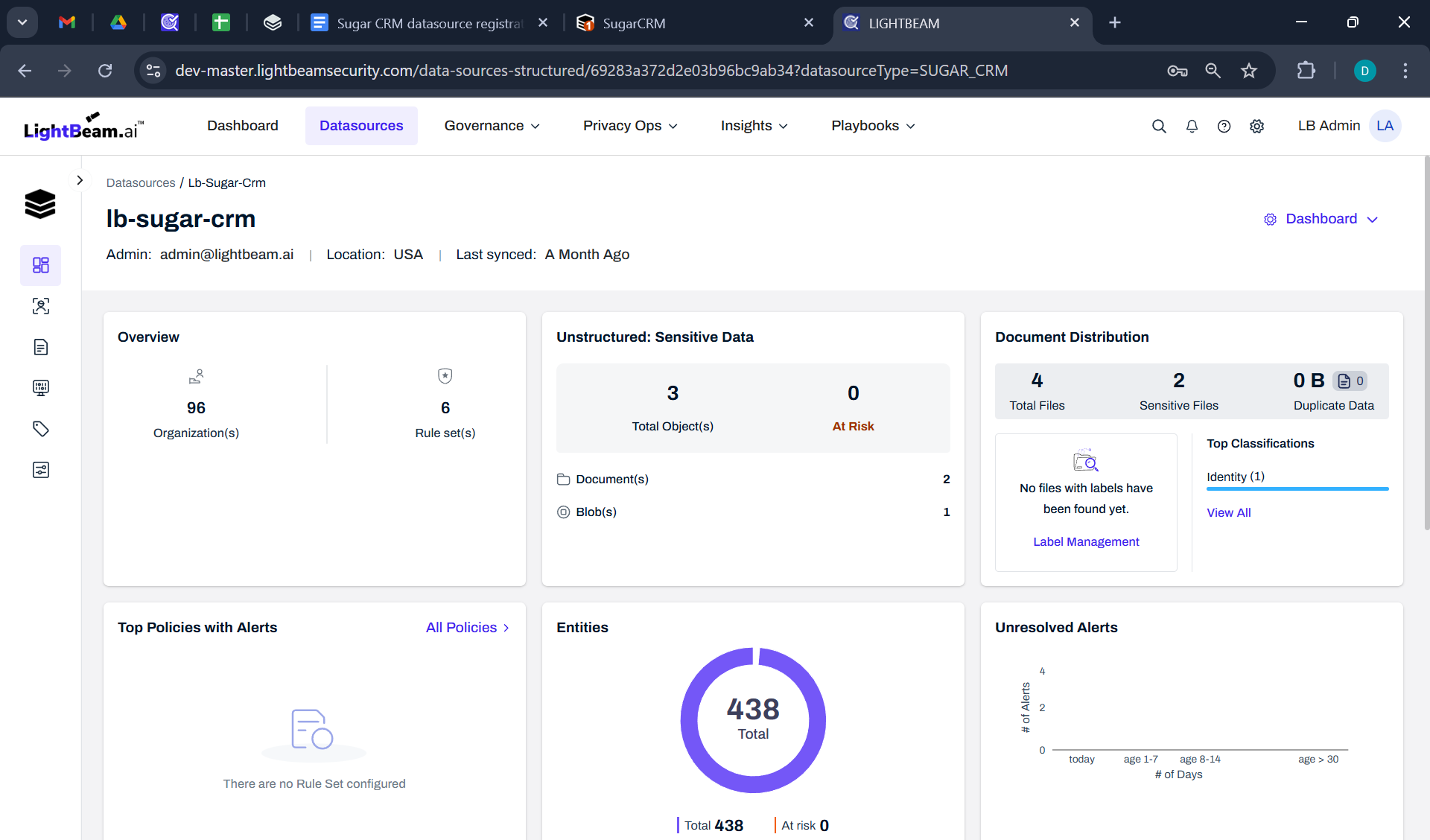Switch to the Datasources nav tab
The height and width of the screenshot is (840, 1430).
(x=361, y=126)
